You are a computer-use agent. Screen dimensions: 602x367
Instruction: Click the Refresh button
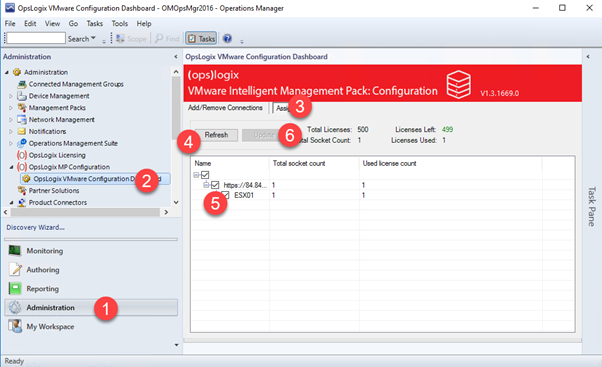(x=216, y=135)
